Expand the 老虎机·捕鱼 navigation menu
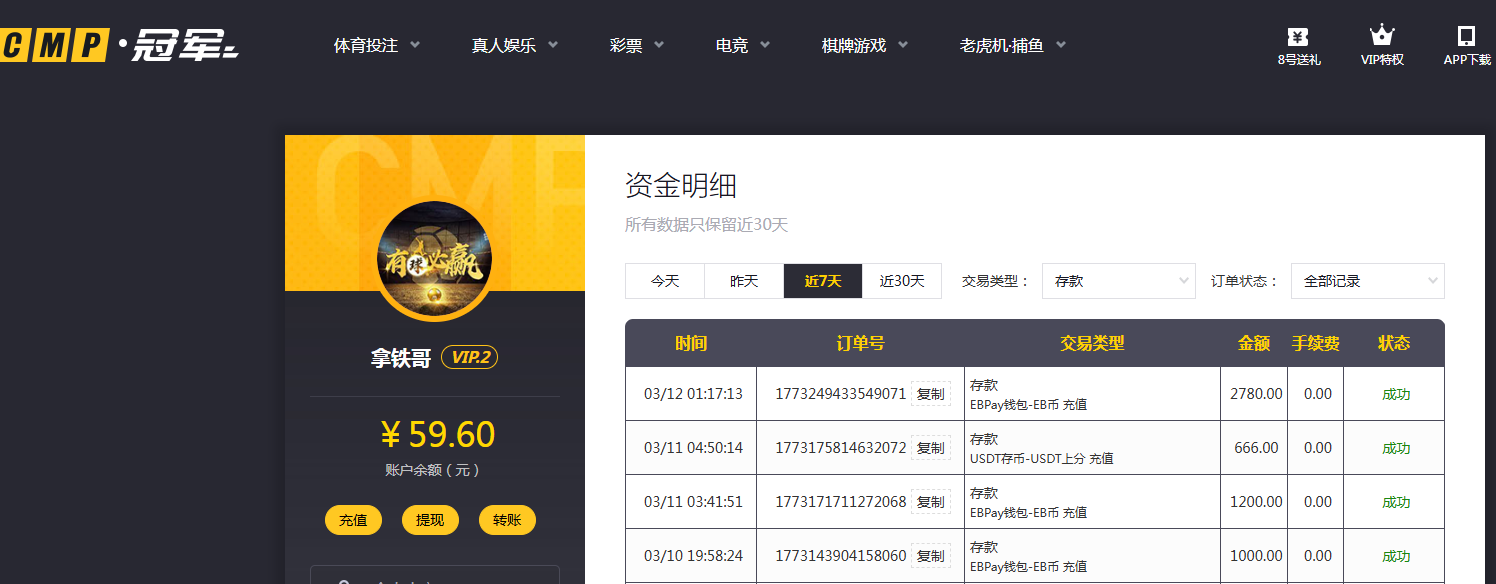Image resolution: width=1496 pixels, height=584 pixels. click(x=1012, y=45)
